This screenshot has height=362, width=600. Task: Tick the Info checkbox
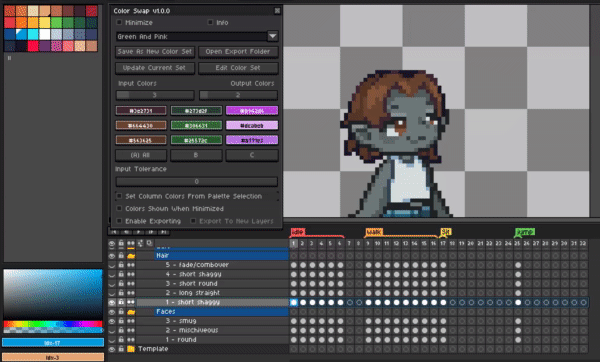210,22
